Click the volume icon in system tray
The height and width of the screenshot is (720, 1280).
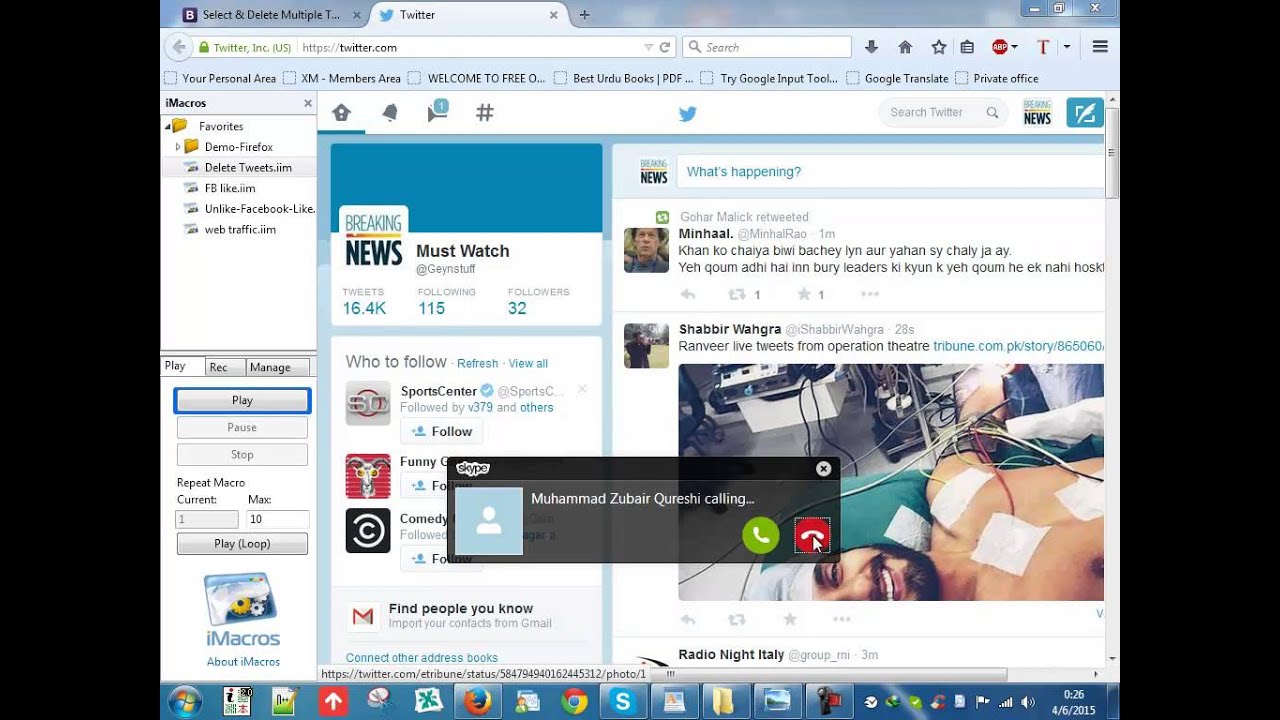coord(1028,702)
